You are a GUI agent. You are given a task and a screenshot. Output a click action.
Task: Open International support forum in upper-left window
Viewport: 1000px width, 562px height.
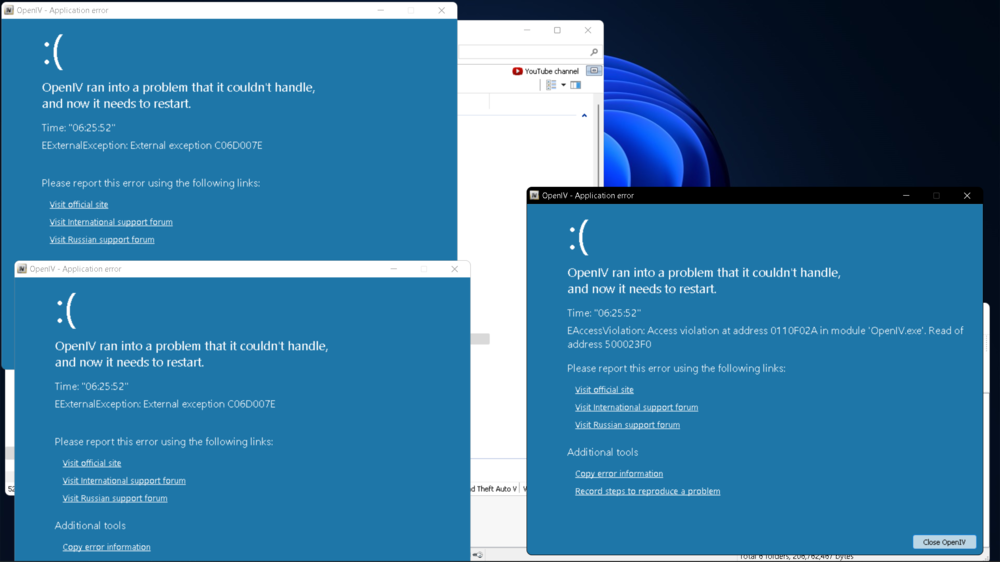click(x=111, y=223)
